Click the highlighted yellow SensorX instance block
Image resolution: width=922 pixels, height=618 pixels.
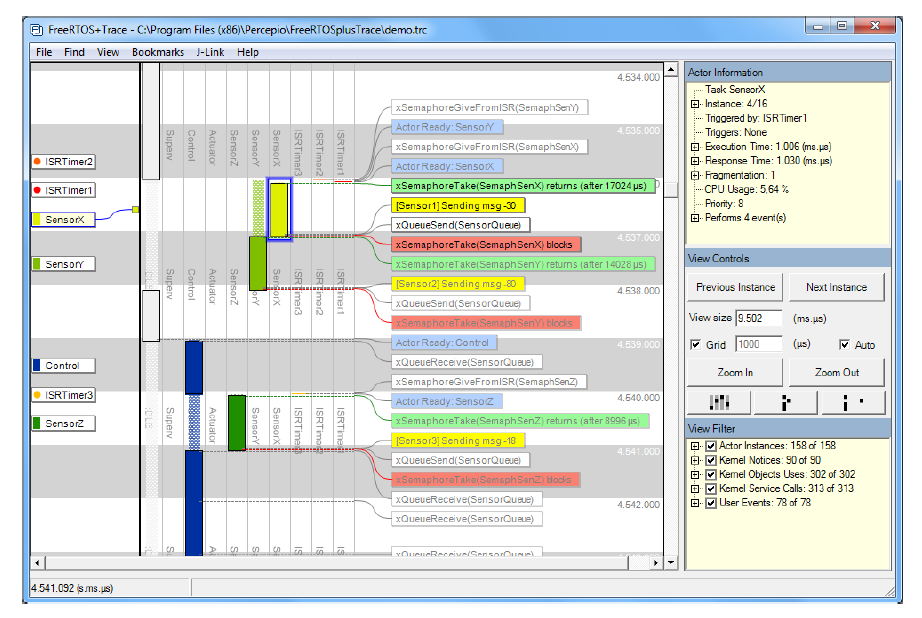279,210
